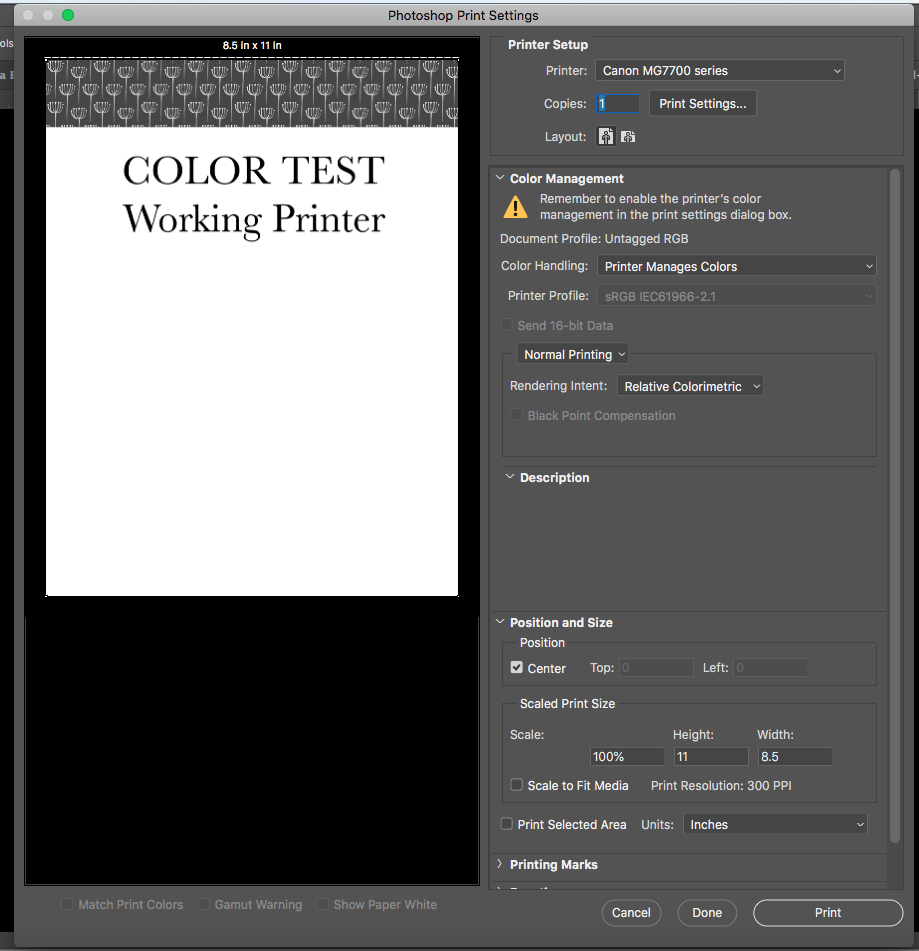
Task: Expand the Printing Marks section
Action: click(500, 864)
